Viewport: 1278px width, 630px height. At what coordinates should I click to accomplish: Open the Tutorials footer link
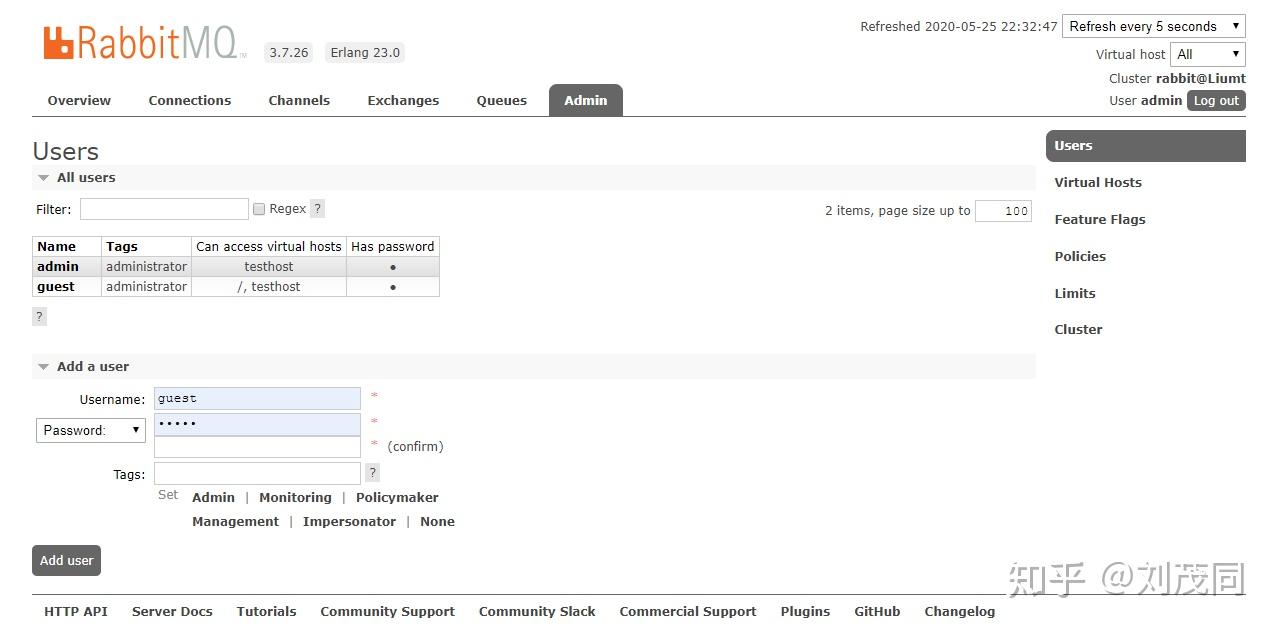[x=266, y=611]
